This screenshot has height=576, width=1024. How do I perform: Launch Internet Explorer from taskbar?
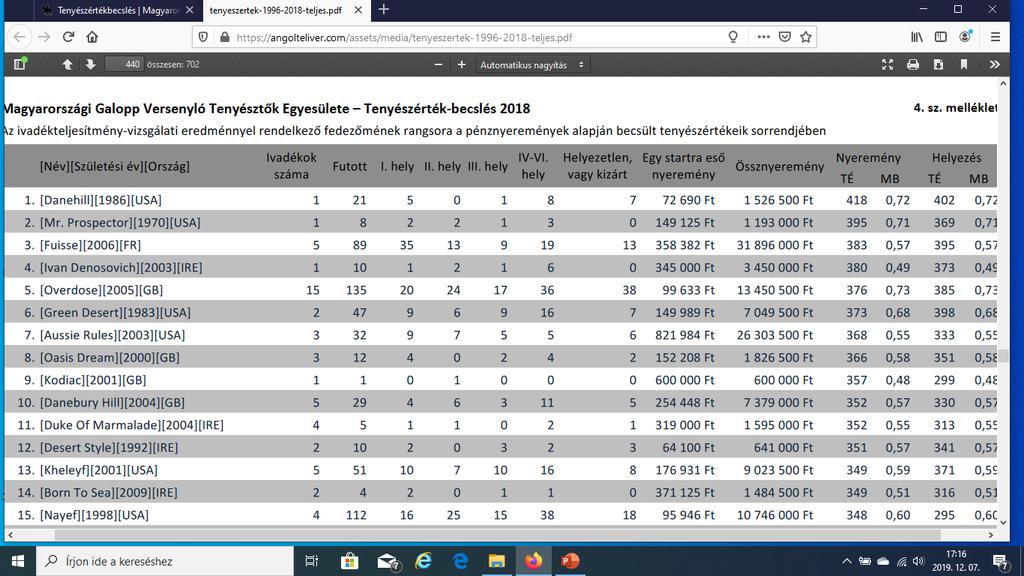424,561
